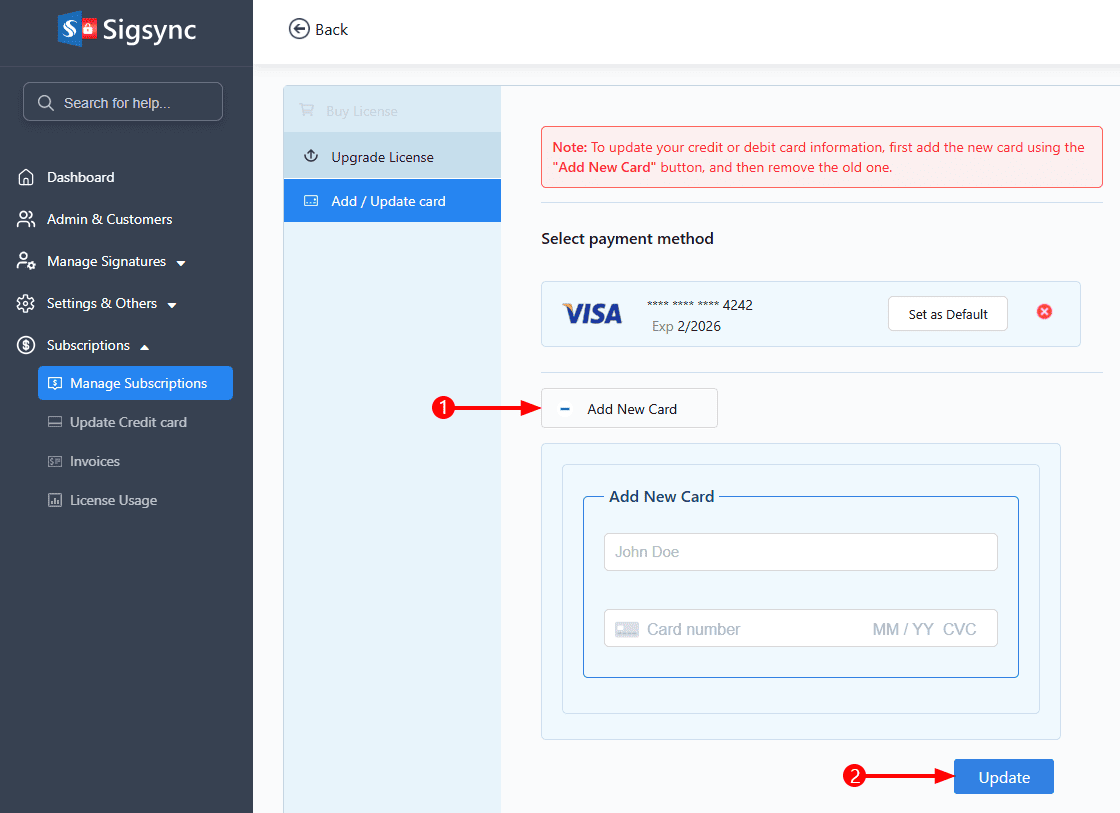Click the Dashboard home icon
This screenshot has height=813, width=1120.
click(x=25, y=177)
